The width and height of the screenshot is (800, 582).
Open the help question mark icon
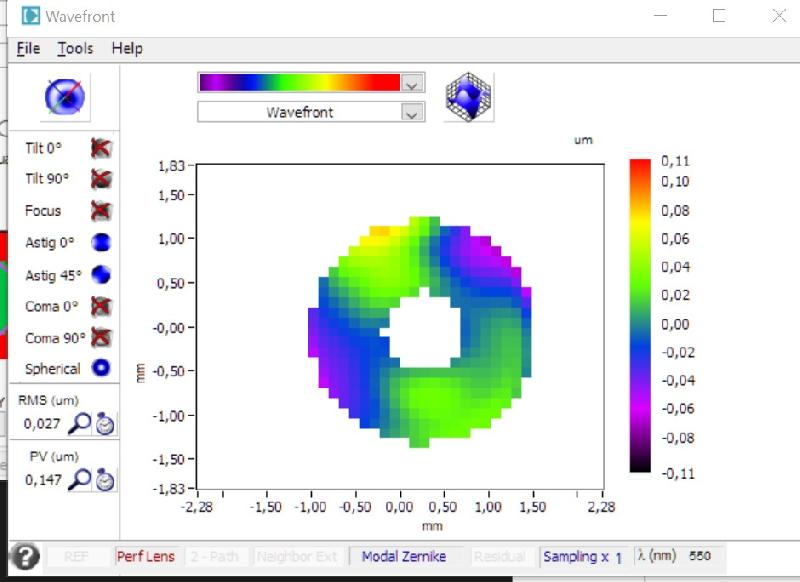25,556
